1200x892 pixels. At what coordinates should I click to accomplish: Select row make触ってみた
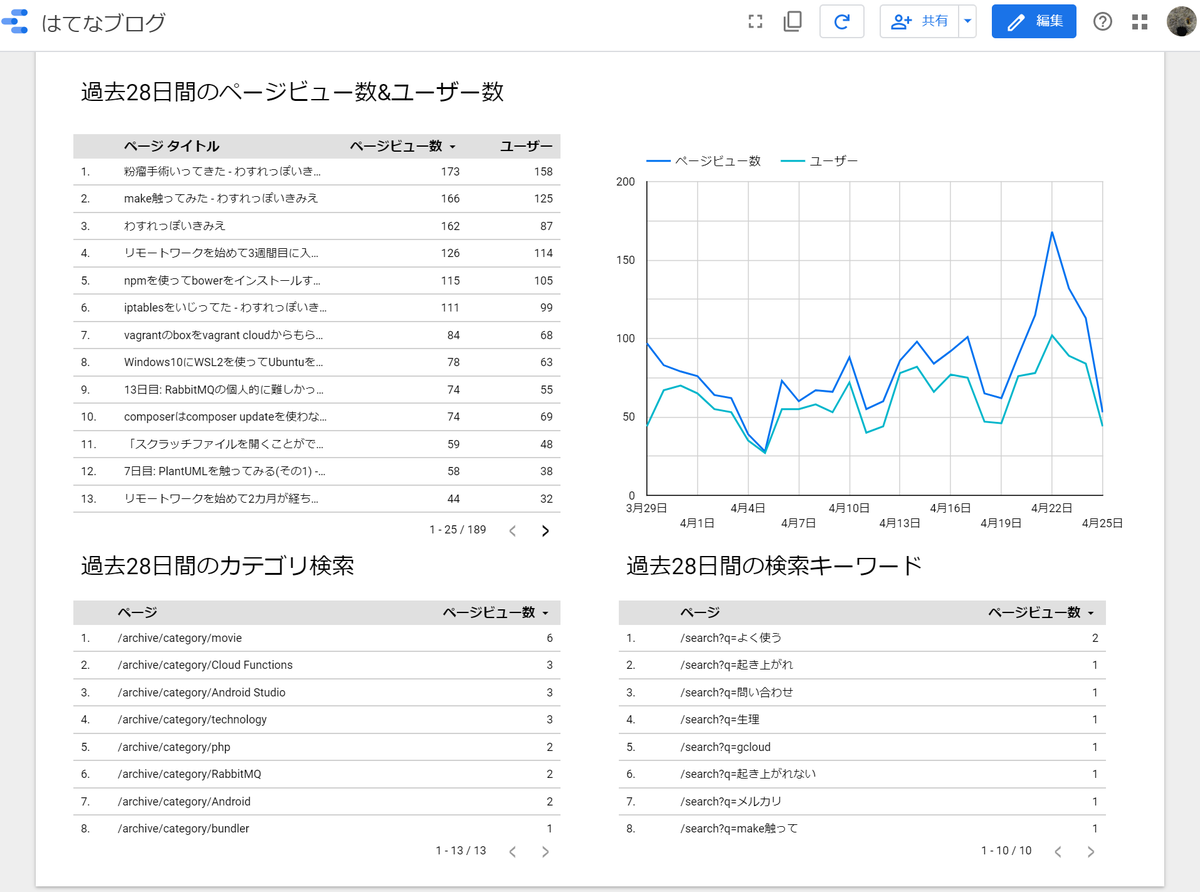click(x=316, y=199)
